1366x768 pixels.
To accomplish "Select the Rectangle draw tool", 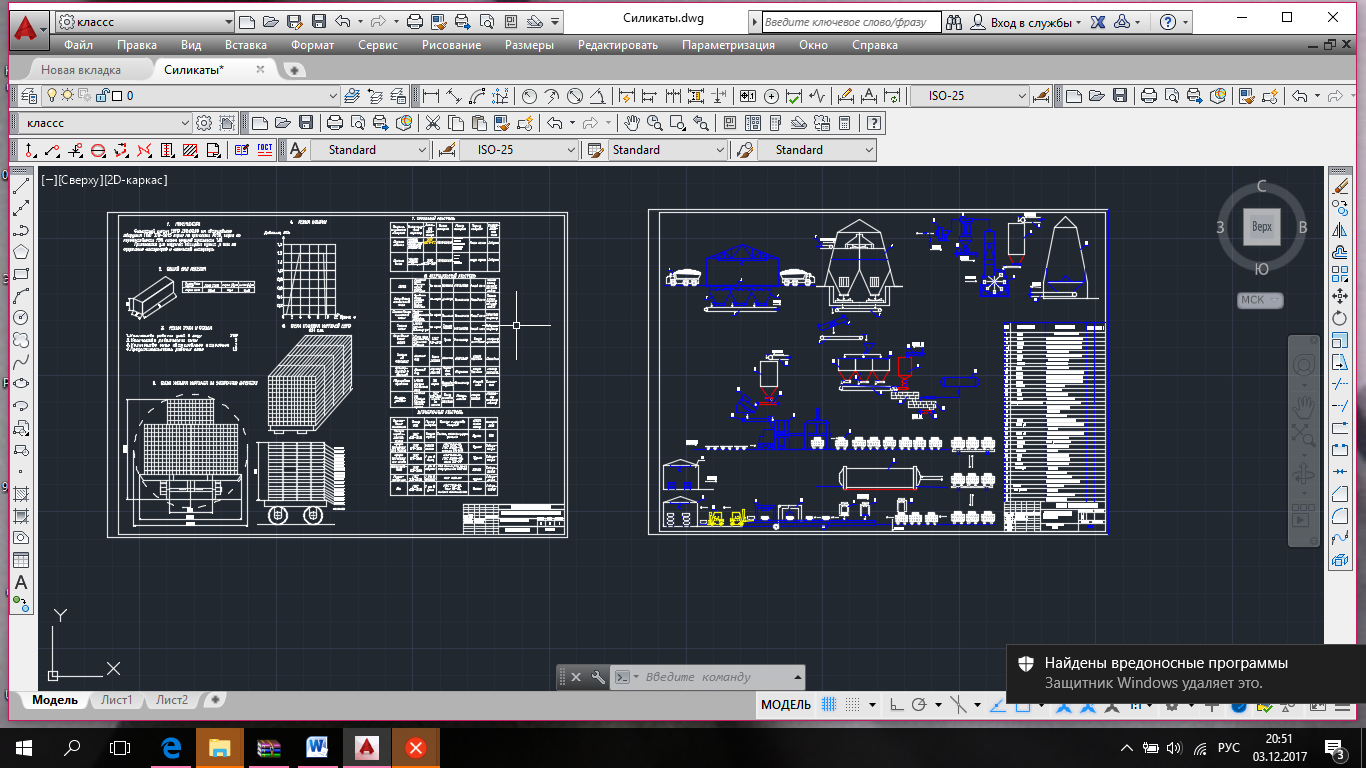I will pyautogui.click(x=21, y=274).
